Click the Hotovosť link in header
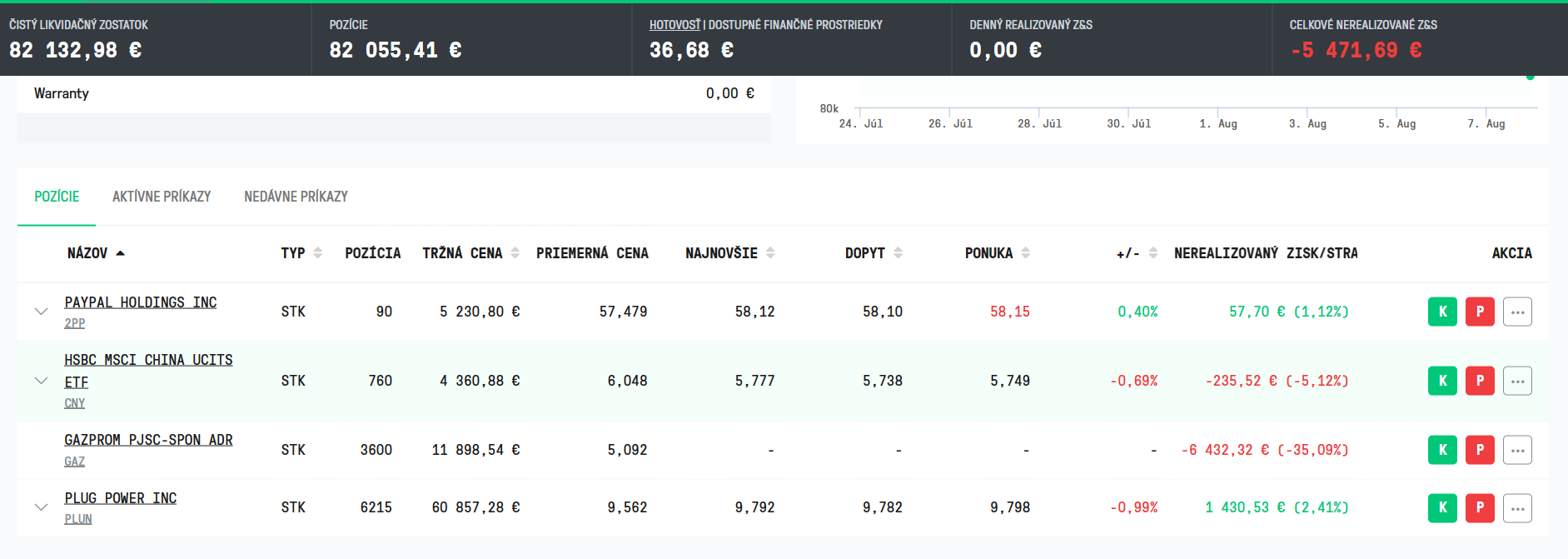The height and width of the screenshot is (559, 1568). point(674,25)
